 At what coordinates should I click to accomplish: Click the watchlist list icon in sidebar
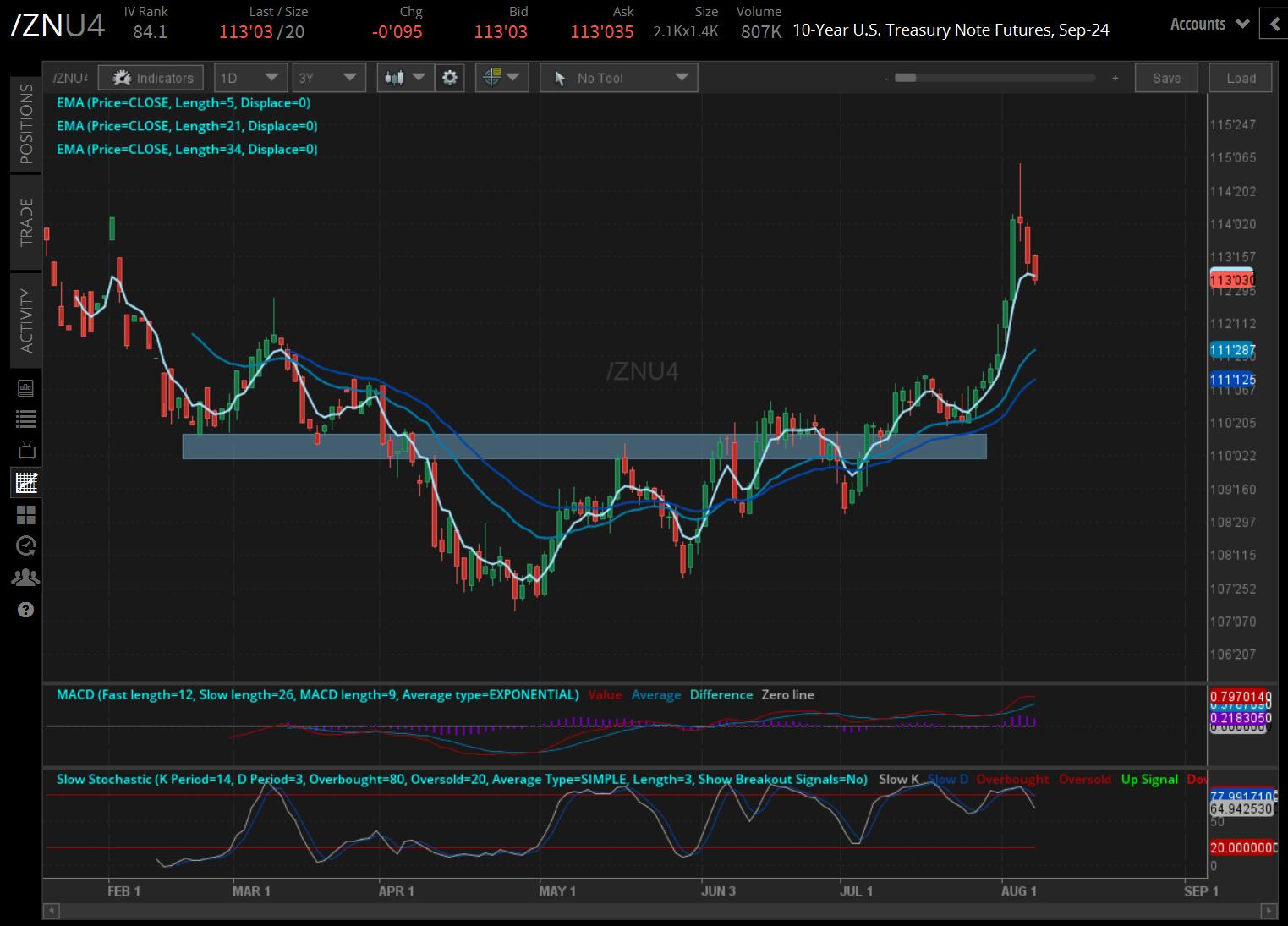[26, 419]
